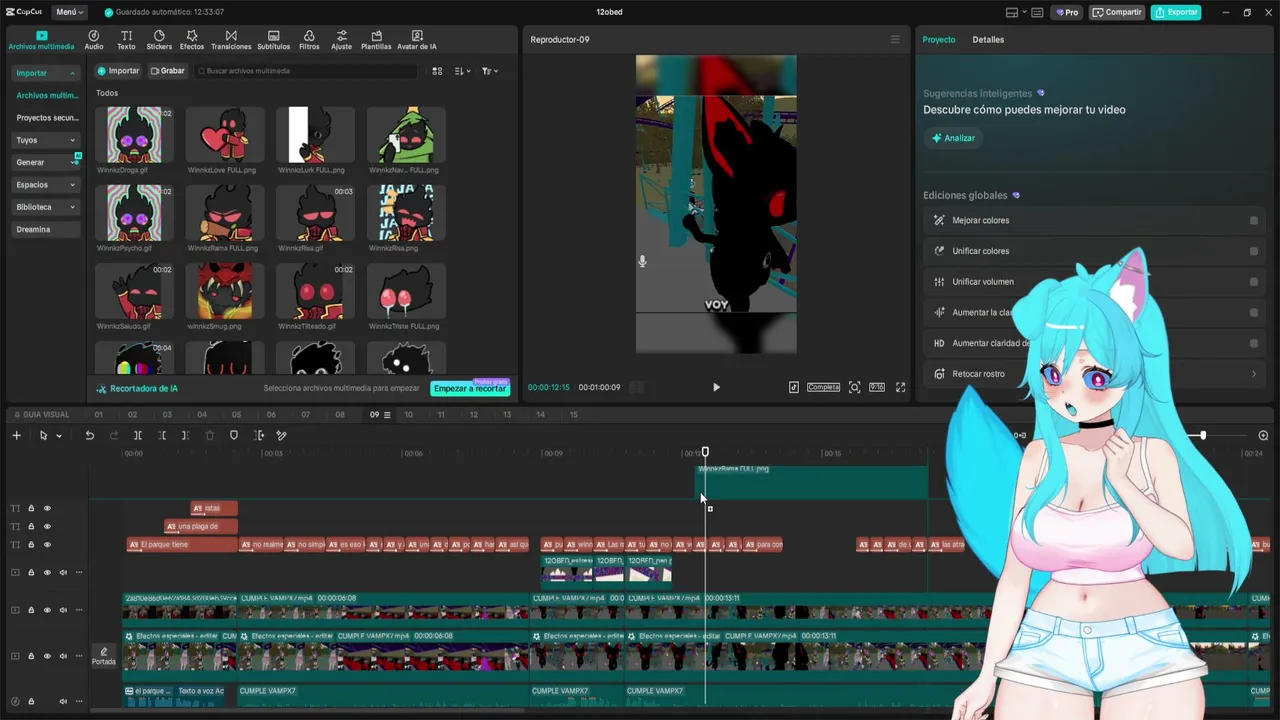
Task: Select the Archivos multimedia top tab
Action: (41, 41)
